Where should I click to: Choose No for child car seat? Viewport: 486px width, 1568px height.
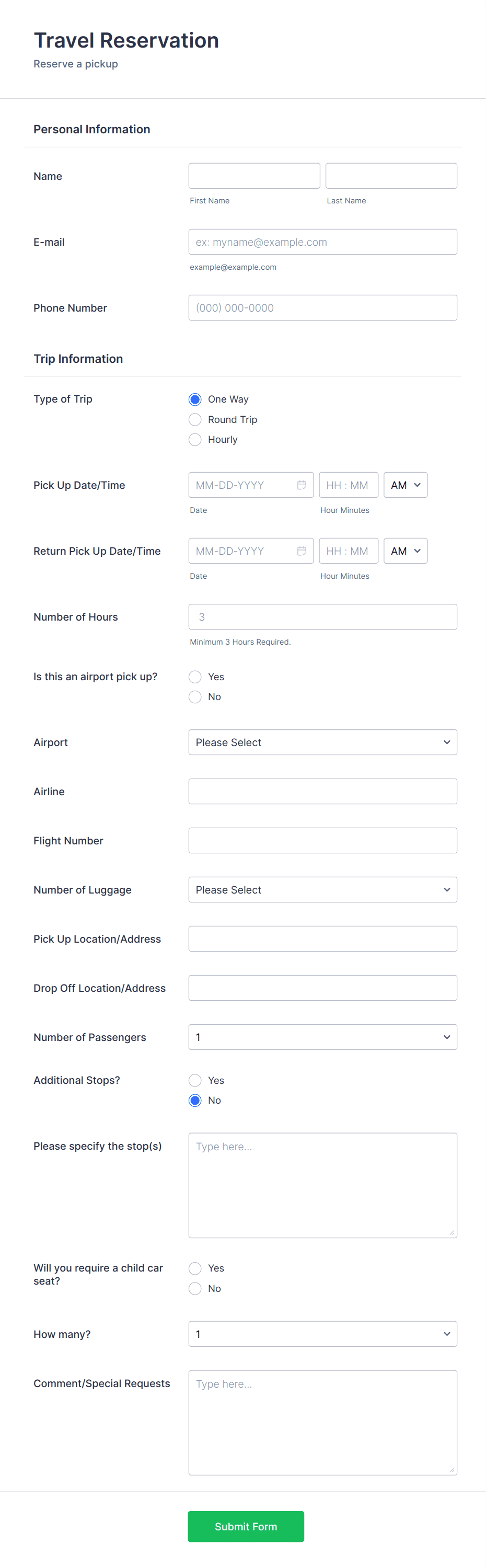(x=194, y=1288)
